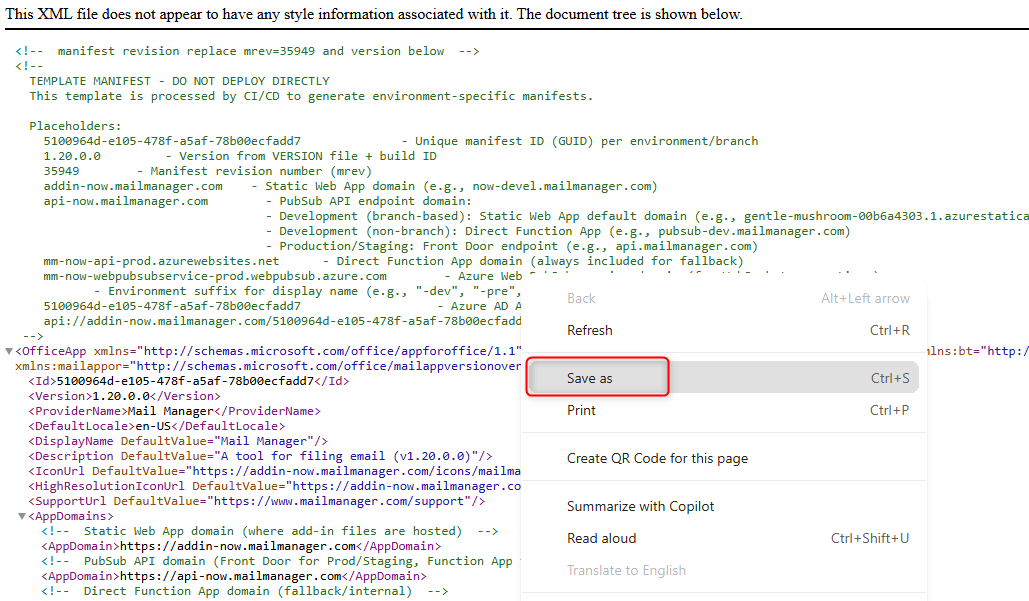Viewport: 1029px width, 601px height.
Task: Click the DefaultLocale en-US line
Action: [x=157, y=426]
